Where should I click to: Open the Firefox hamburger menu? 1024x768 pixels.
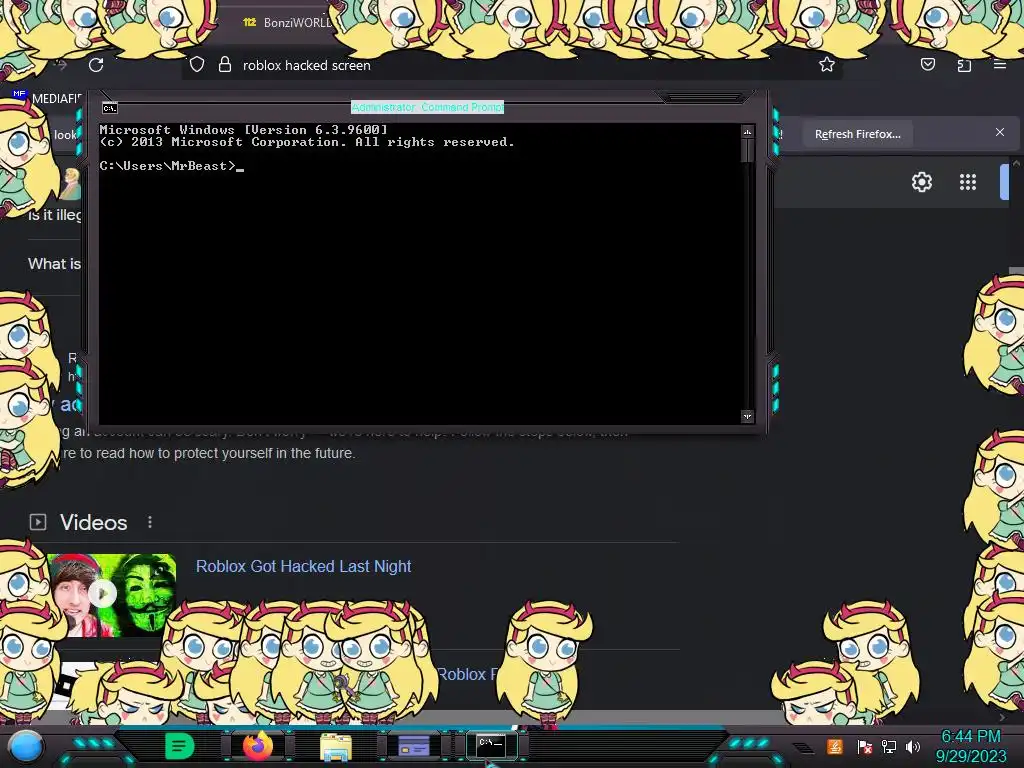click(1000, 64)
